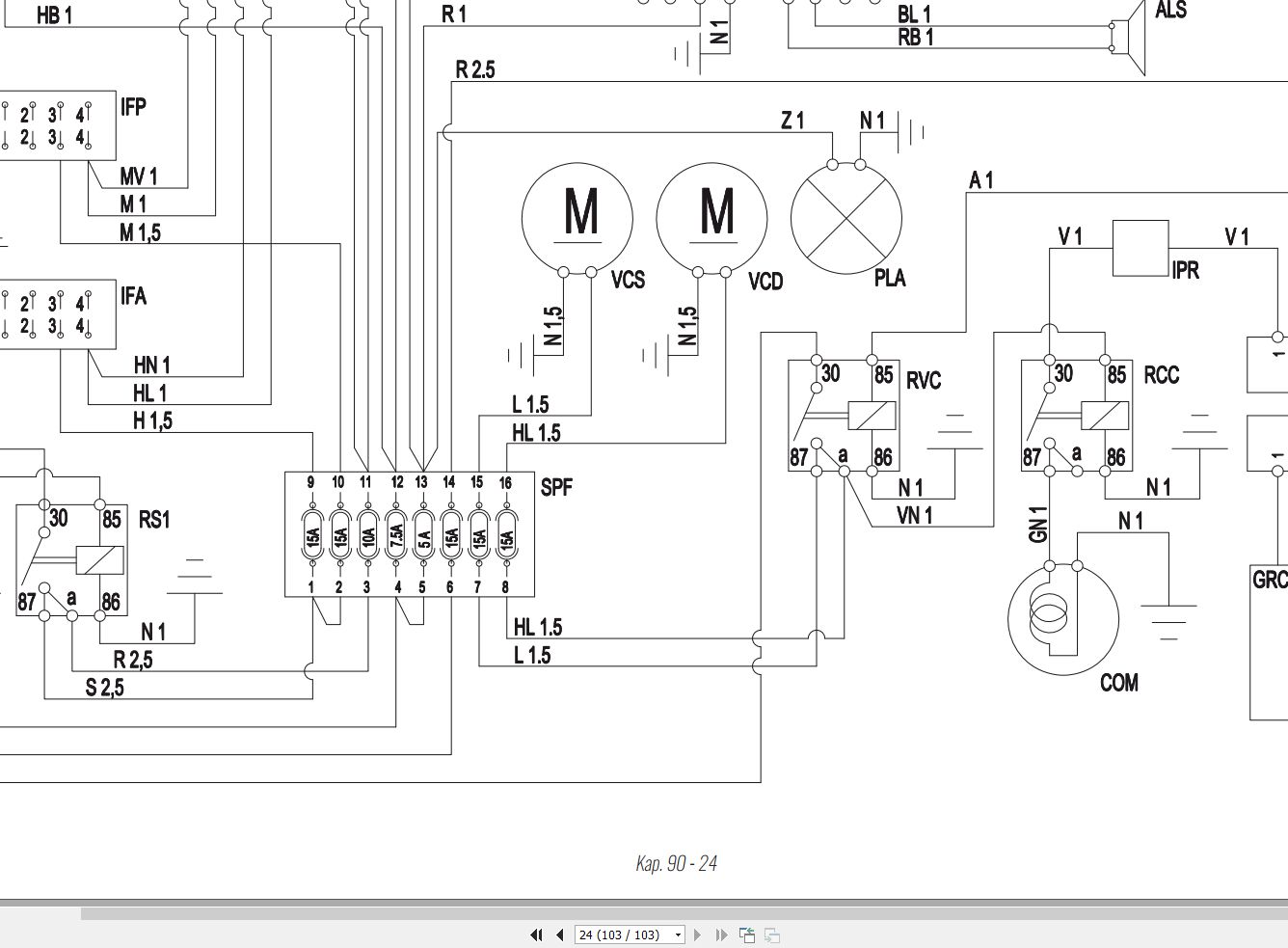This screenshot has width=1288, height=948.
Task: Click the 'R 2.5' wire label
Action: coord(475,69)
